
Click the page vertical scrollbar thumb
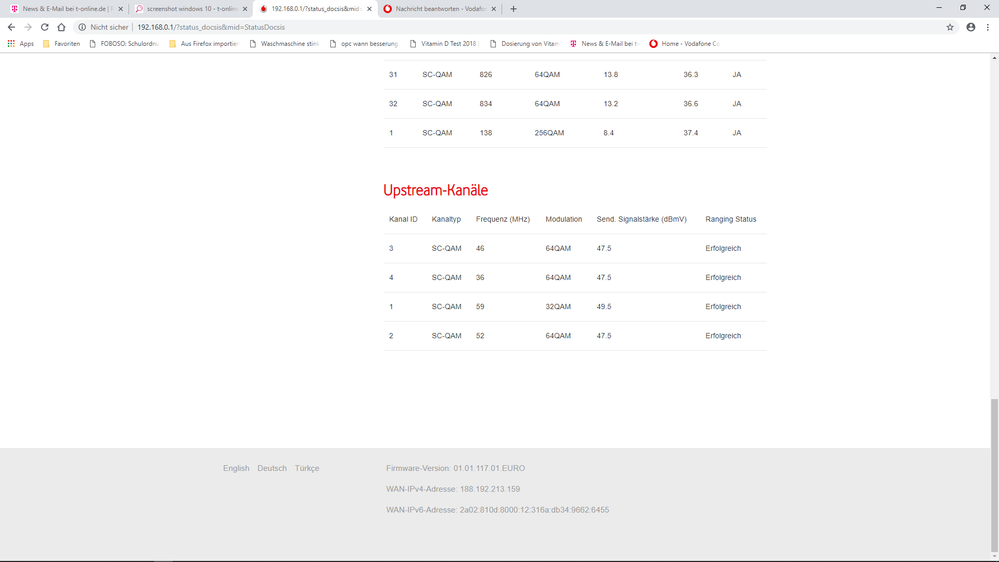pyautogui.click(x=994, y=475)
